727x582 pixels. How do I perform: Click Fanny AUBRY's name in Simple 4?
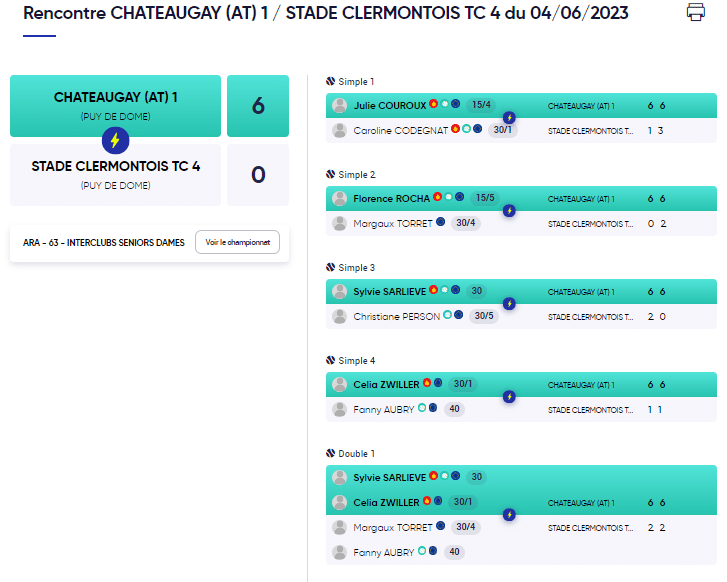click(383, 409)
